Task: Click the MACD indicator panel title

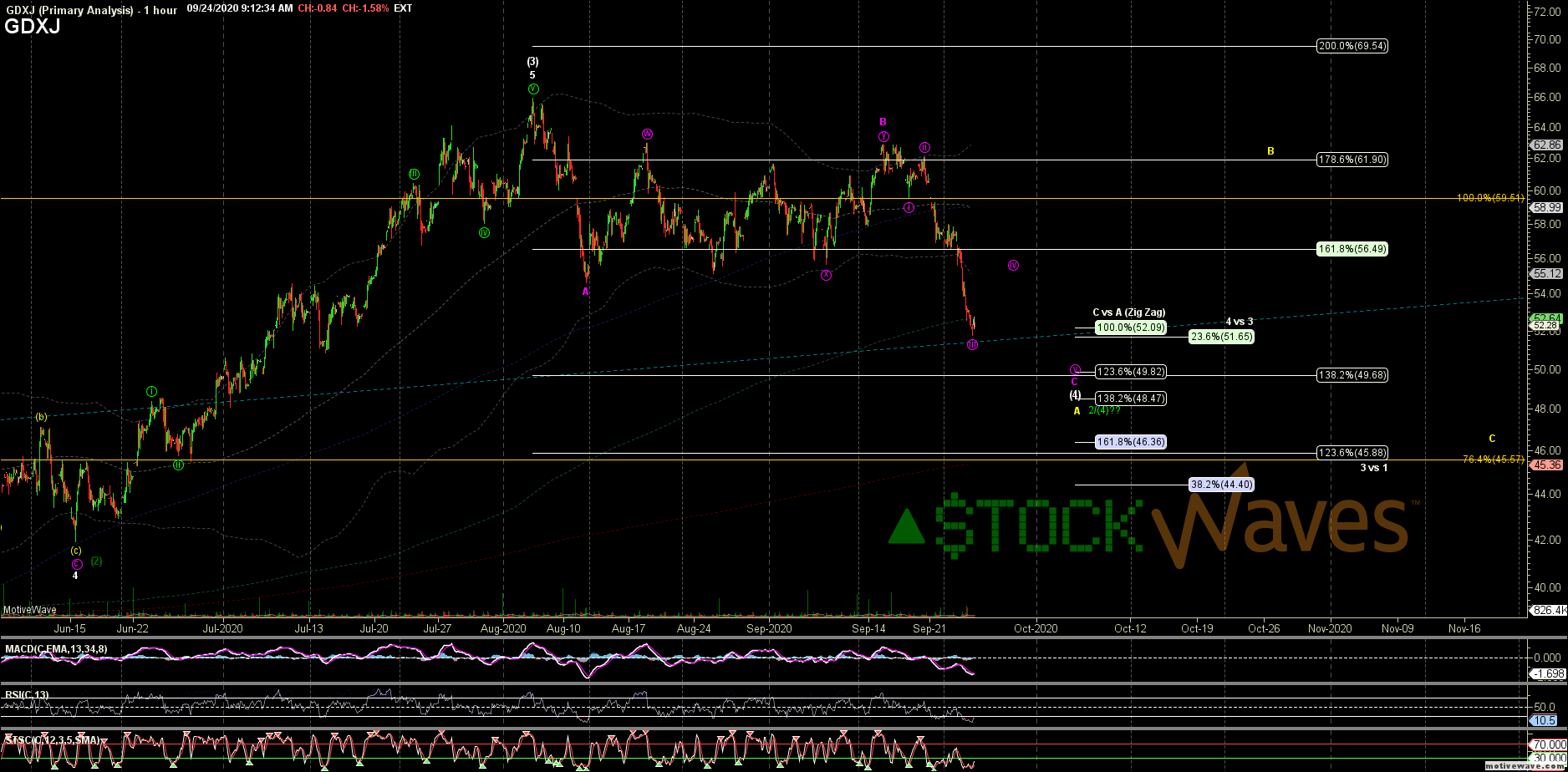Action: [56, 649]
